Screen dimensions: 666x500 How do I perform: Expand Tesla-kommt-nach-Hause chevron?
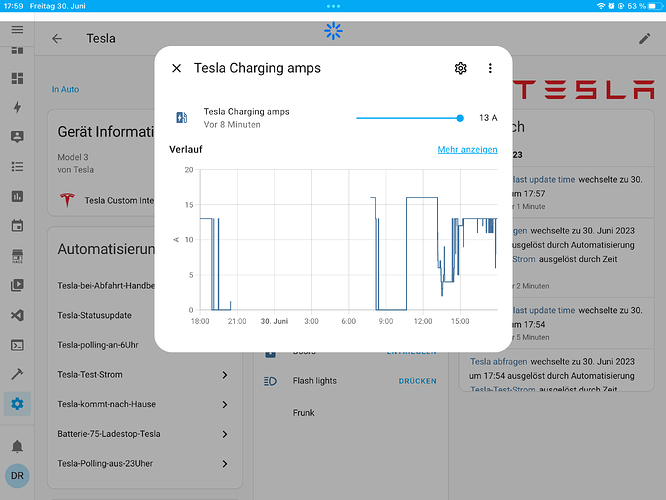(x=225, y=404)
